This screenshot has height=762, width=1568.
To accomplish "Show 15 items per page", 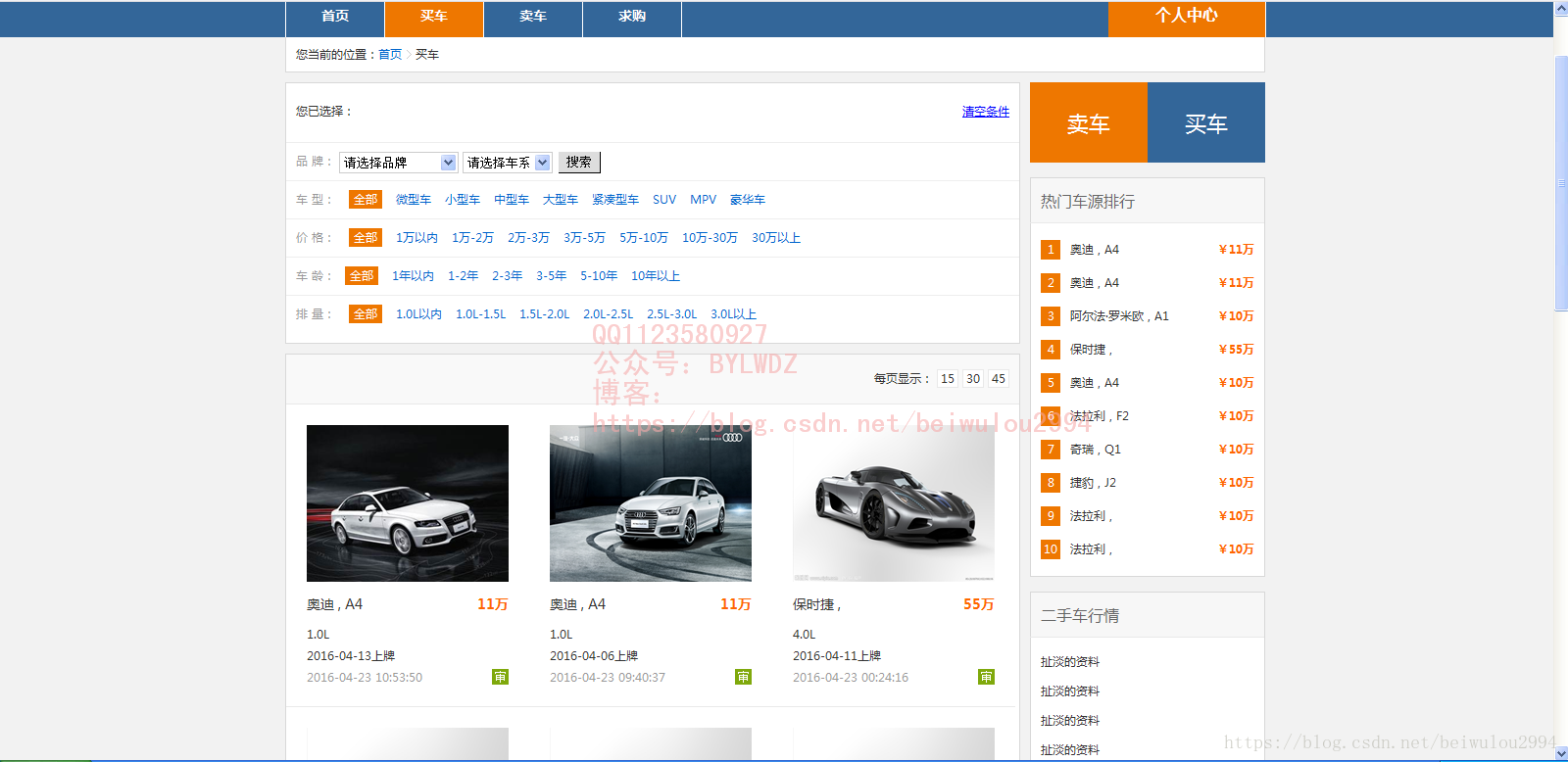I will 948,379.
